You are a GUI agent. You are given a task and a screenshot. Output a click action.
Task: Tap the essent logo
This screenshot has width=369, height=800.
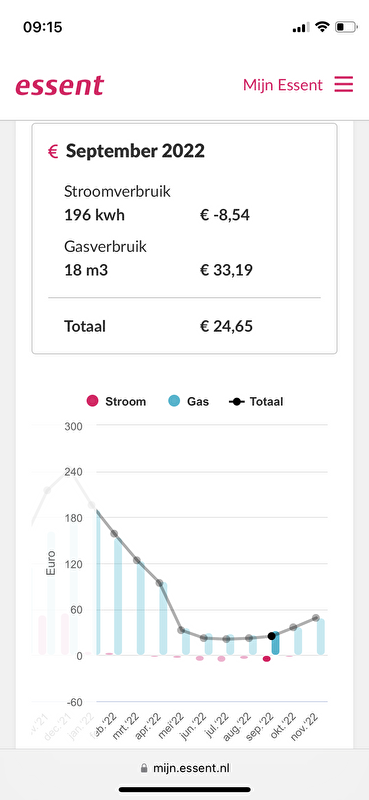59,85
